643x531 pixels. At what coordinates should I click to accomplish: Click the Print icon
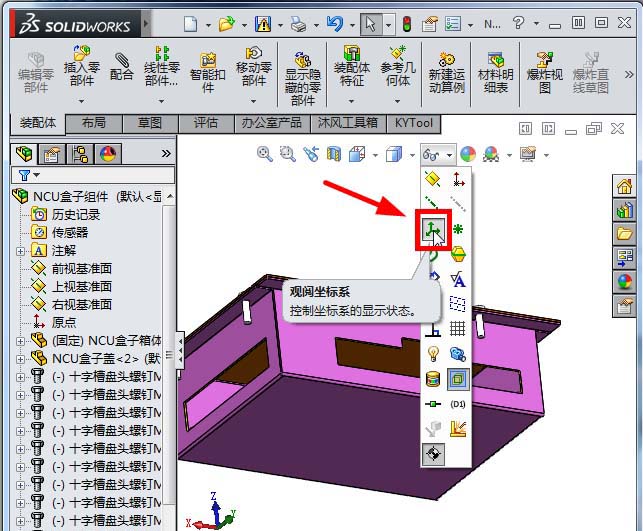[298, 24]
